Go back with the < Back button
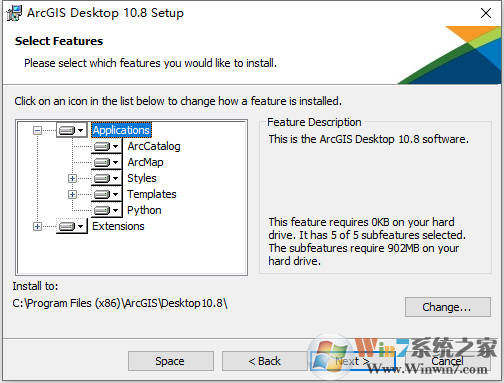 coord(265,361)
